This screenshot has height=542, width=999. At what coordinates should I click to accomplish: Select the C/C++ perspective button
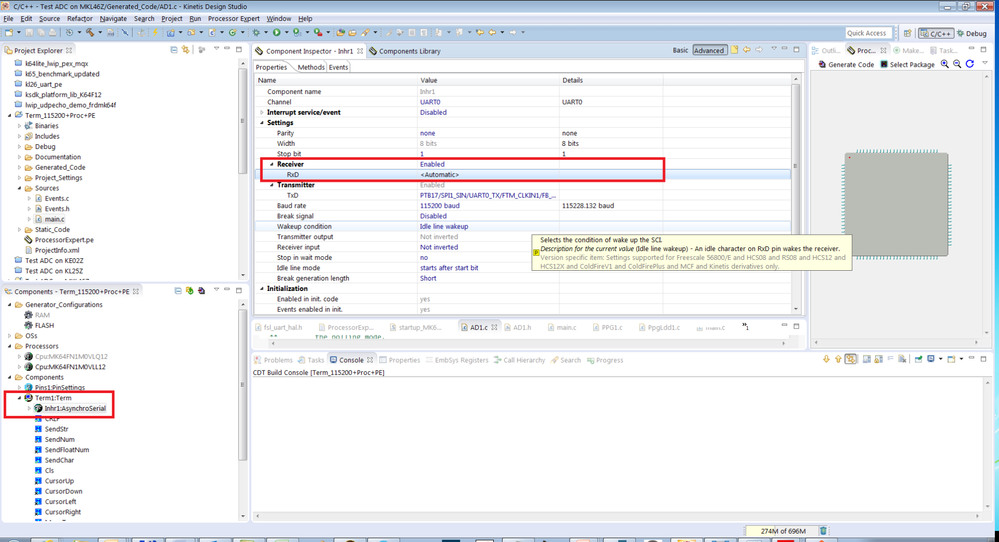(x=936, y=33)
